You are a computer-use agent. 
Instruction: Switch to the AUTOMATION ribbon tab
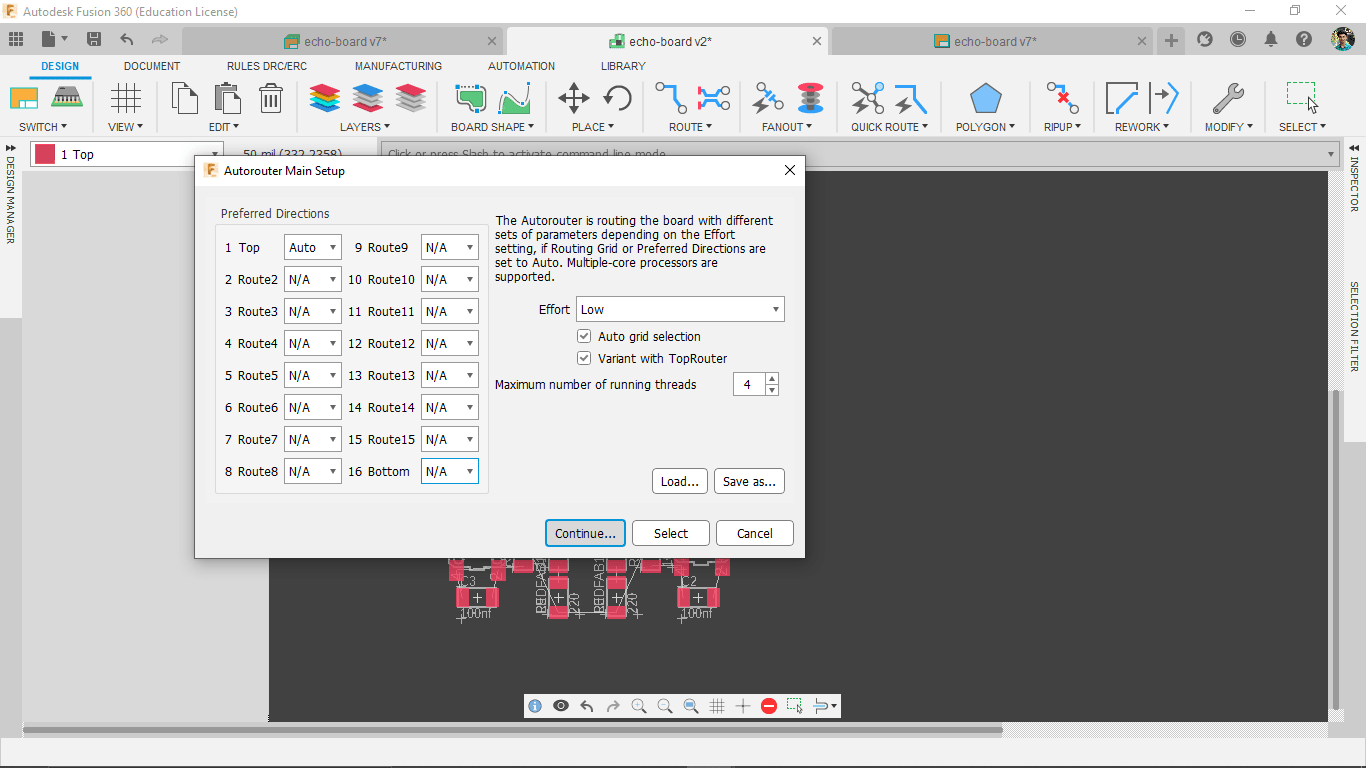coord(521,66)
